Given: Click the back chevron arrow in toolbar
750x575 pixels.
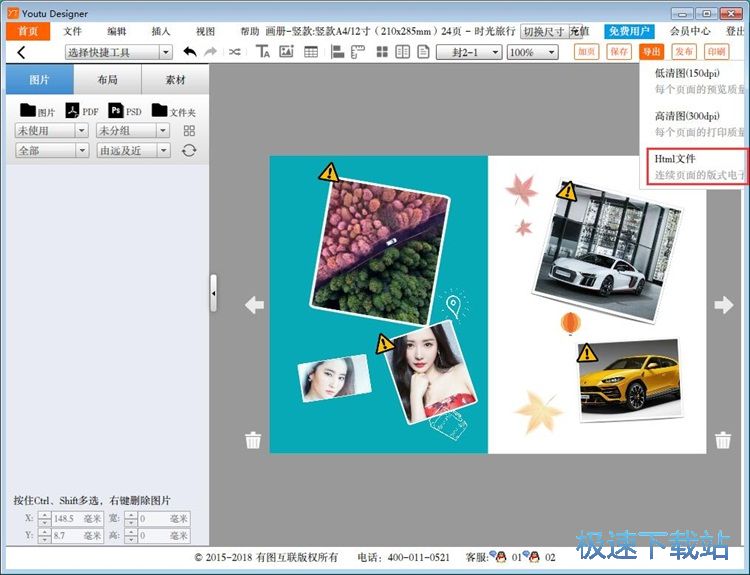Looking at the screenshot, I should click(x=21, y=52).
